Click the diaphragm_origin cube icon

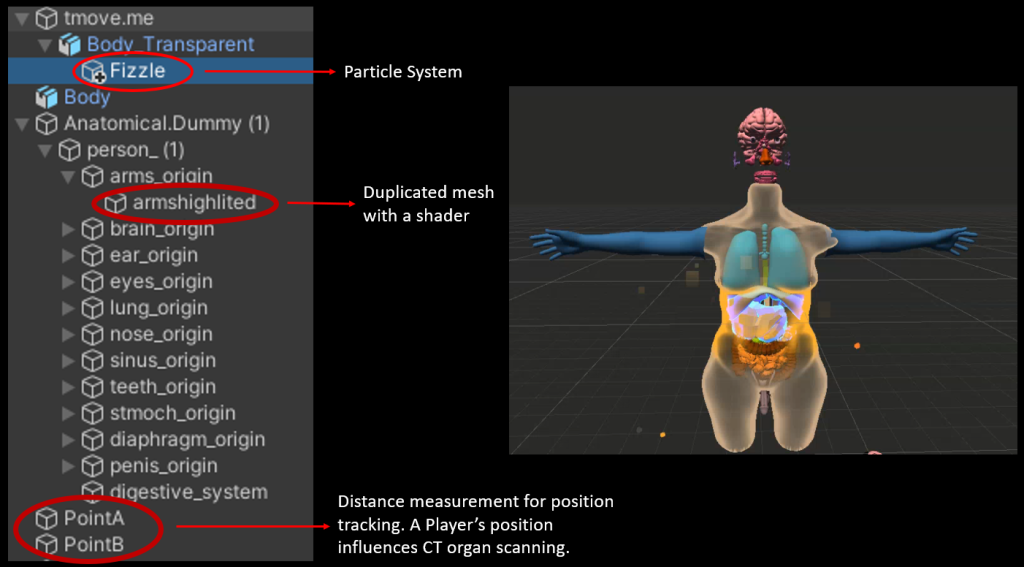click(93, 440)
